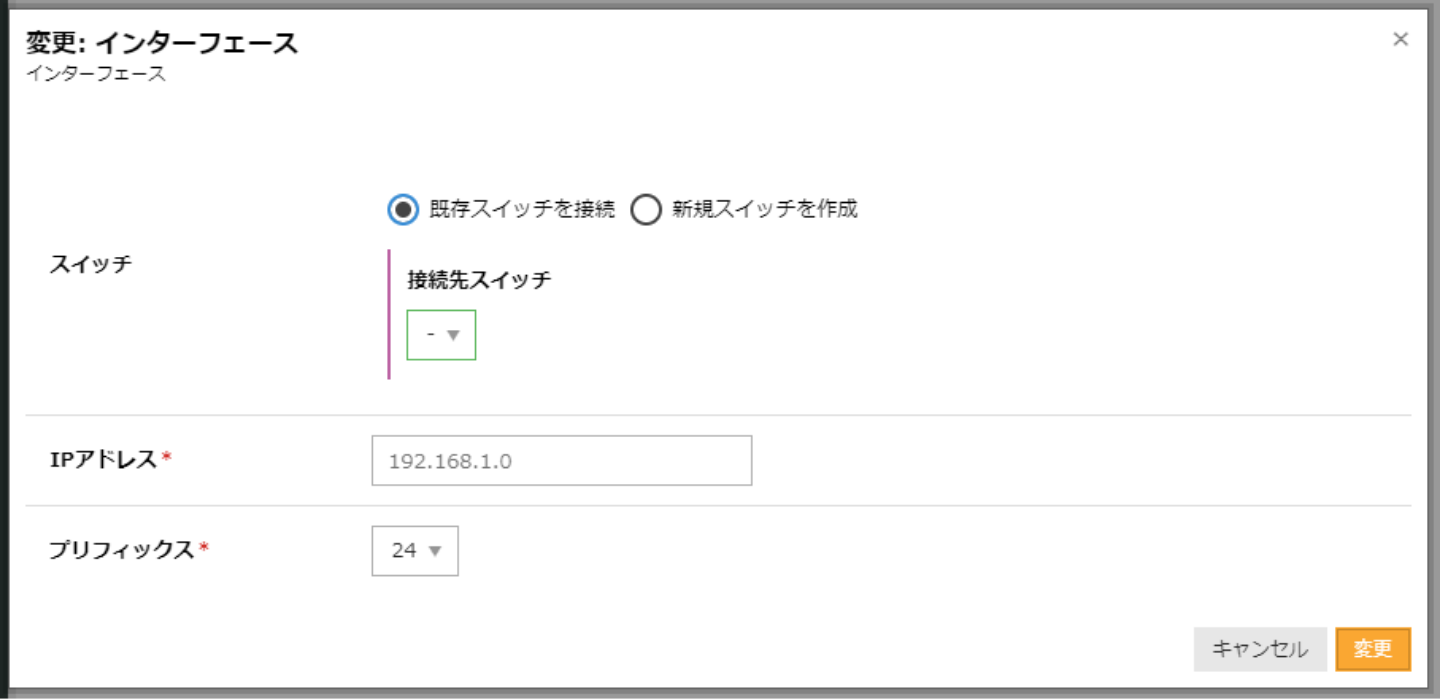Screen dimensions: 1440x699
Task: Select the 新規スイッチを作成 radio button
Action: pyautogui.click(x=646, y=210)
